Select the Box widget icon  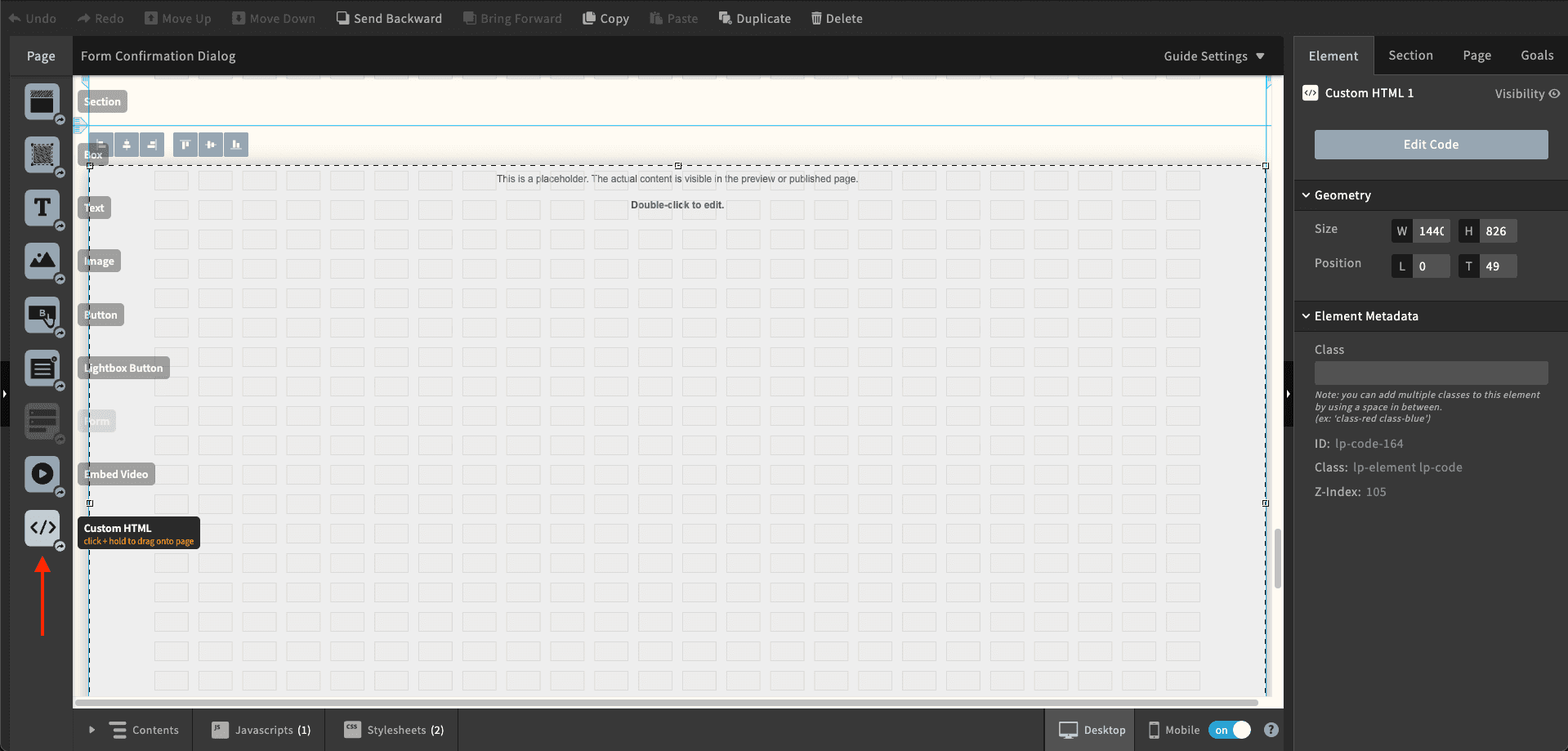(x=42, y=154)
